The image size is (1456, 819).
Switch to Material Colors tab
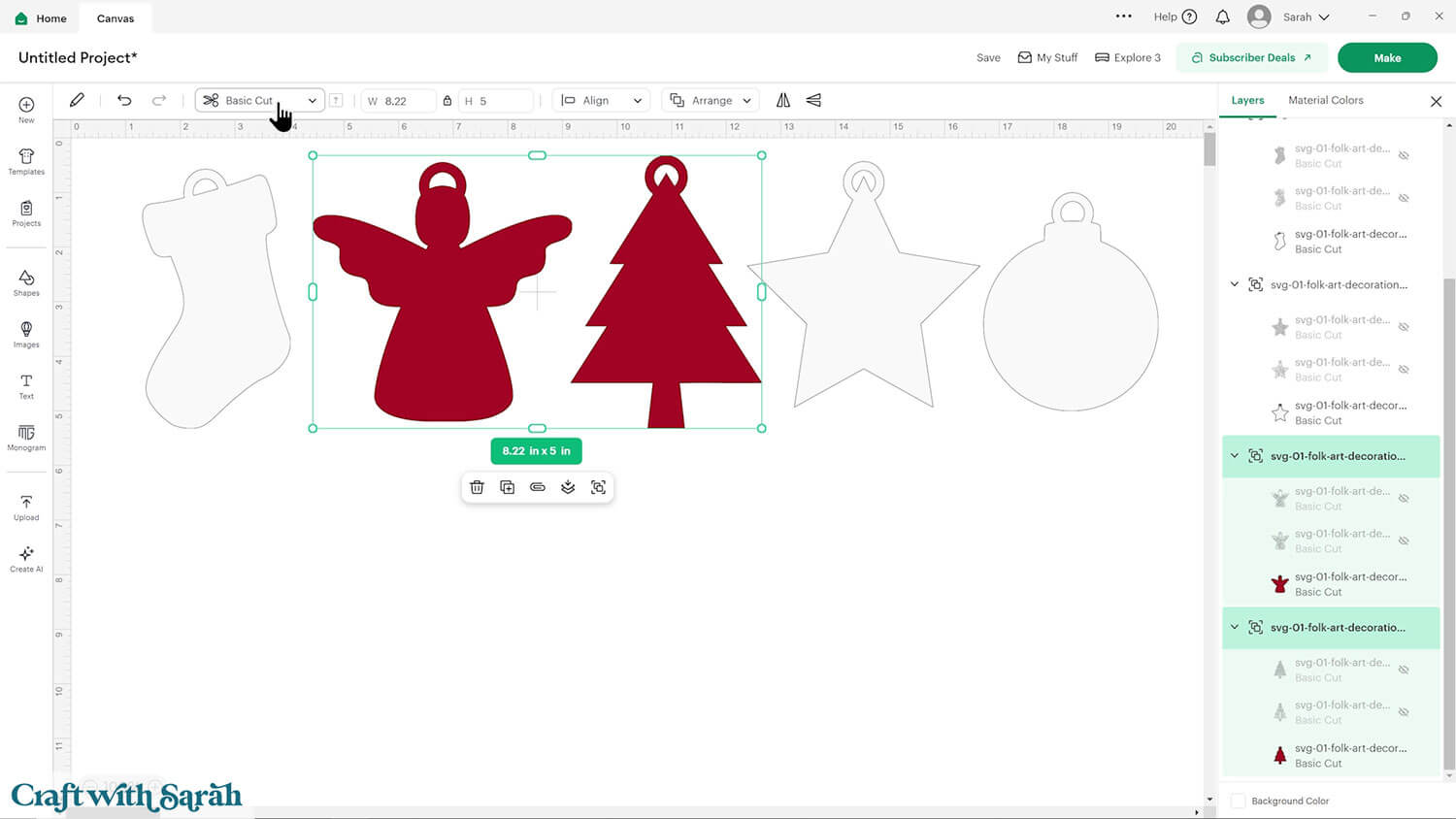tap(1325, 100)
